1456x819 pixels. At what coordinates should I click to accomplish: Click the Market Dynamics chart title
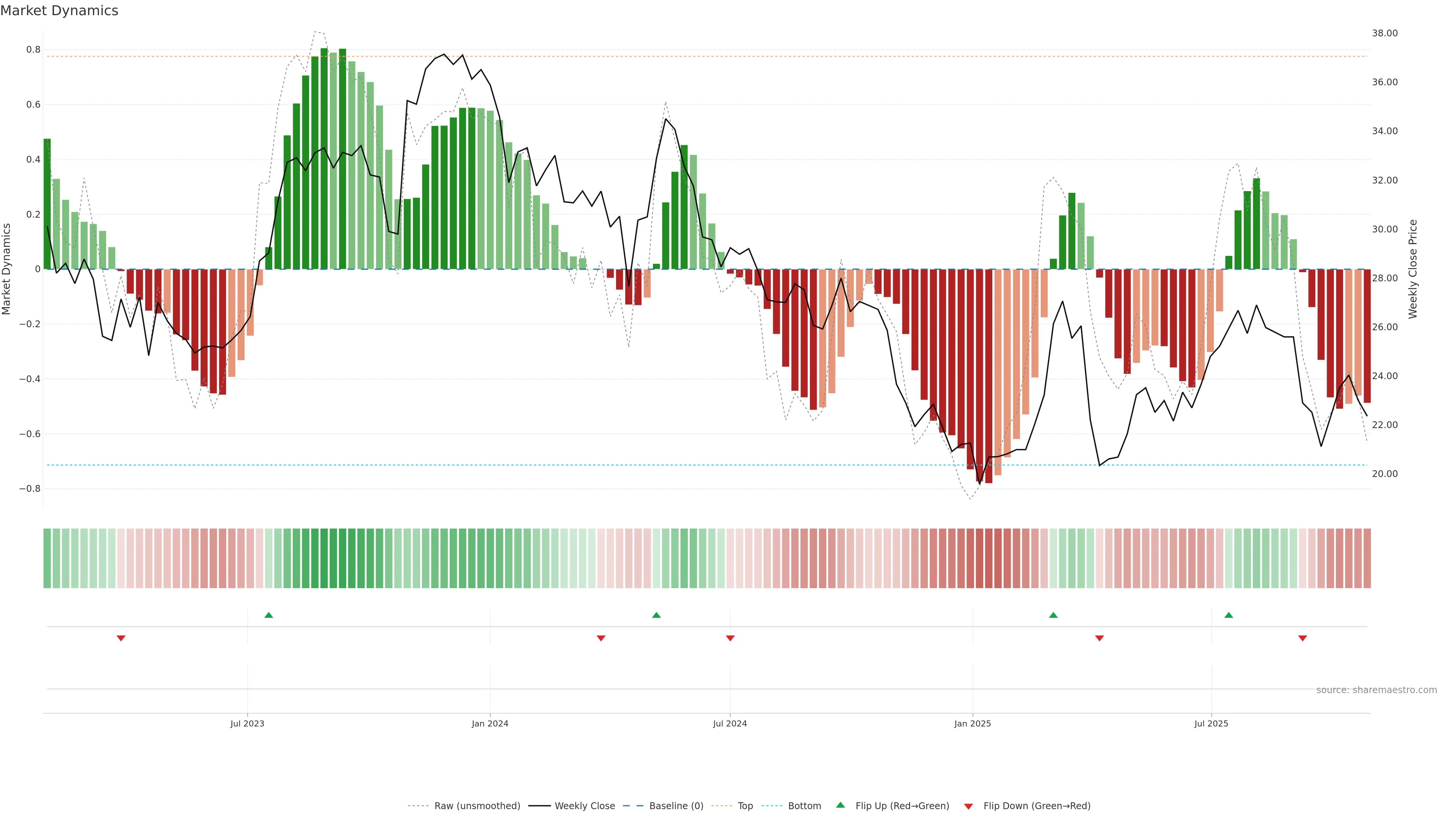(x=60, y=11)
